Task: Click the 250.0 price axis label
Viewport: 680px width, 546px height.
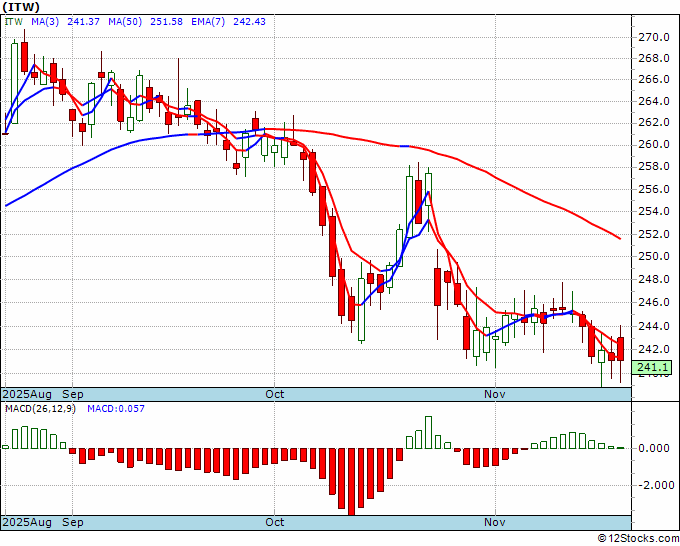Action: point(654,256)
